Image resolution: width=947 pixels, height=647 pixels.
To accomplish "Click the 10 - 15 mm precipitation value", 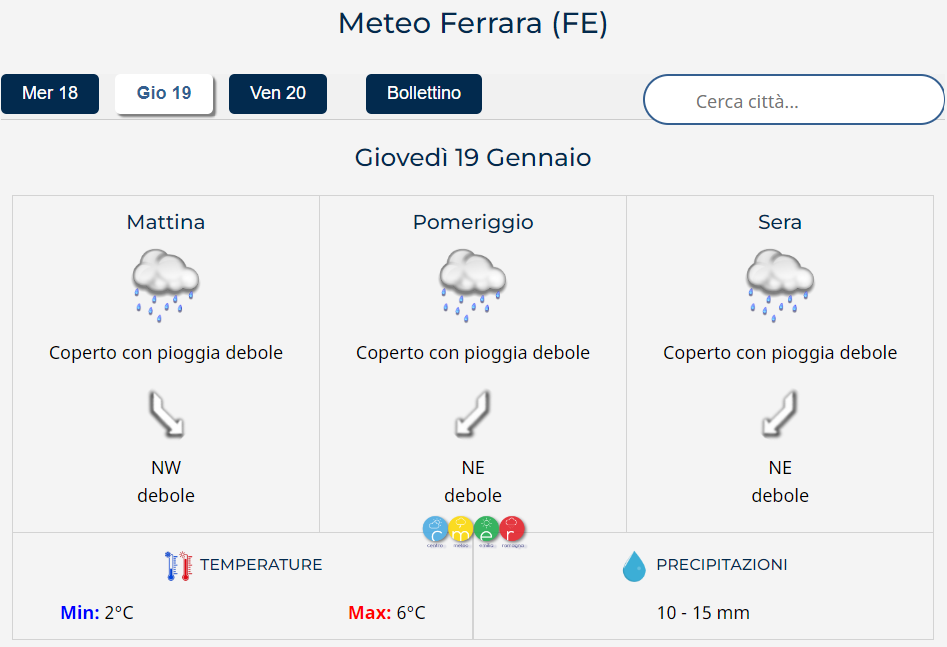I will point(703,613).
